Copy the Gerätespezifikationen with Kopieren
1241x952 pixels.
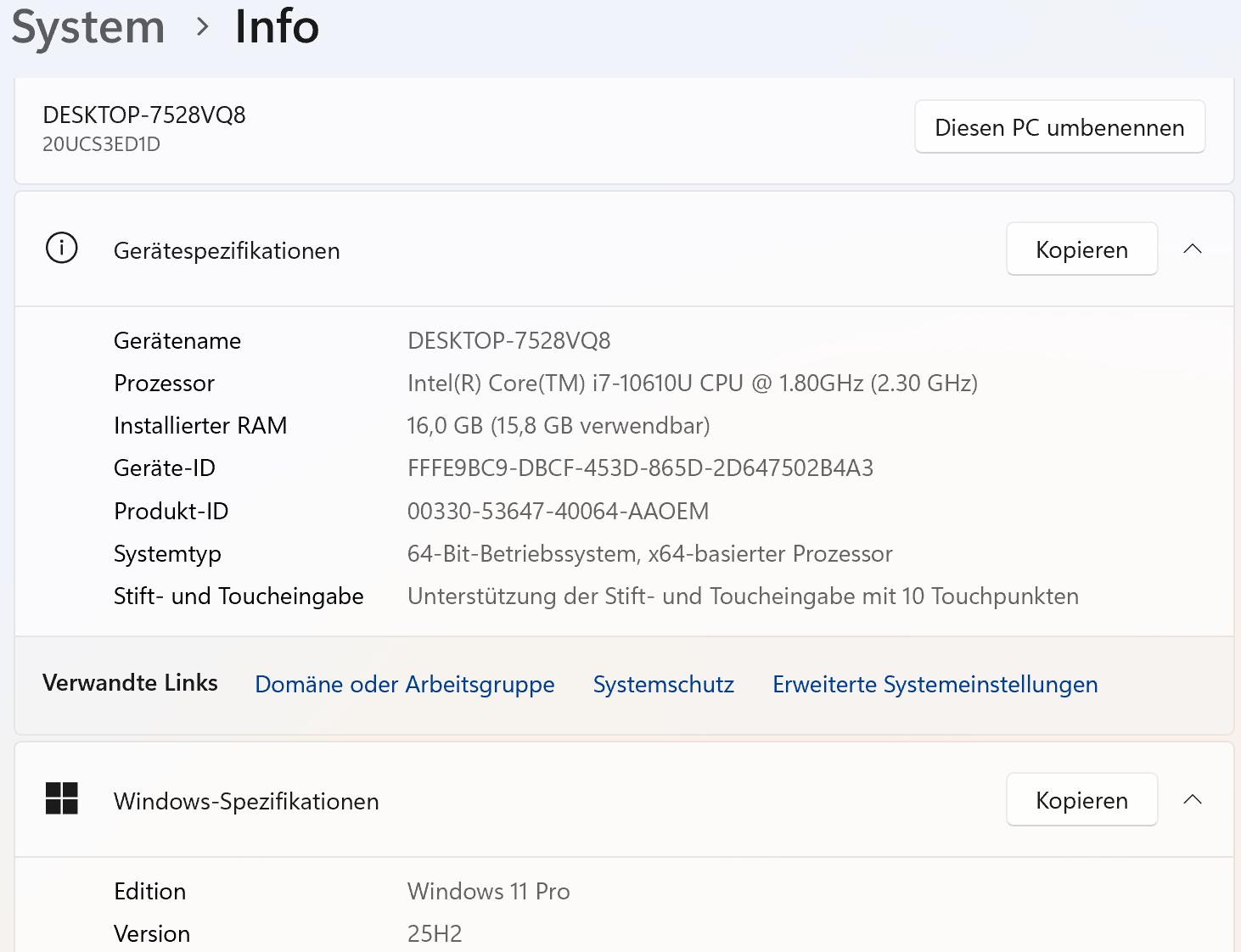[1081, 249]
